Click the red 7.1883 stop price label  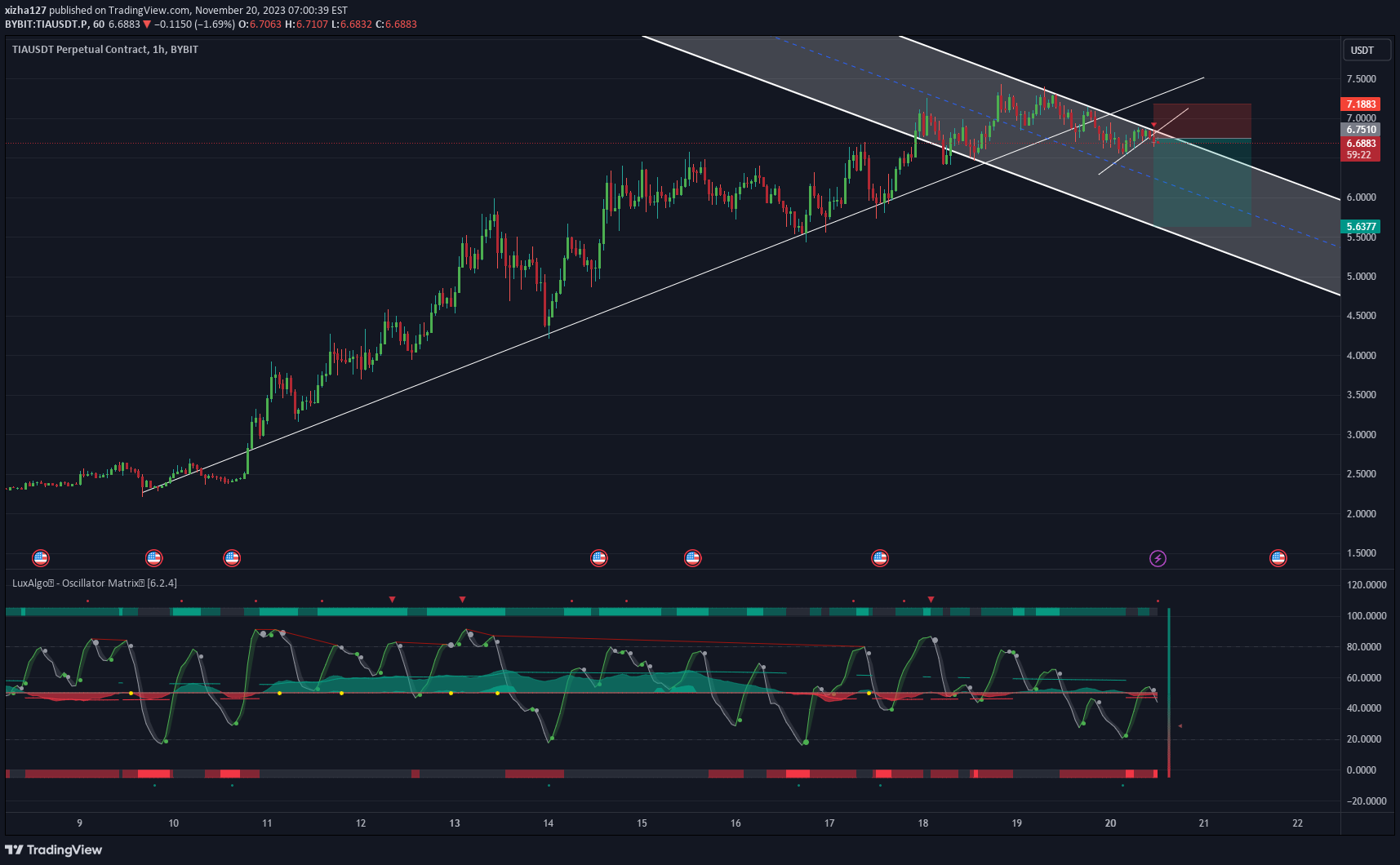(1361, 104)
